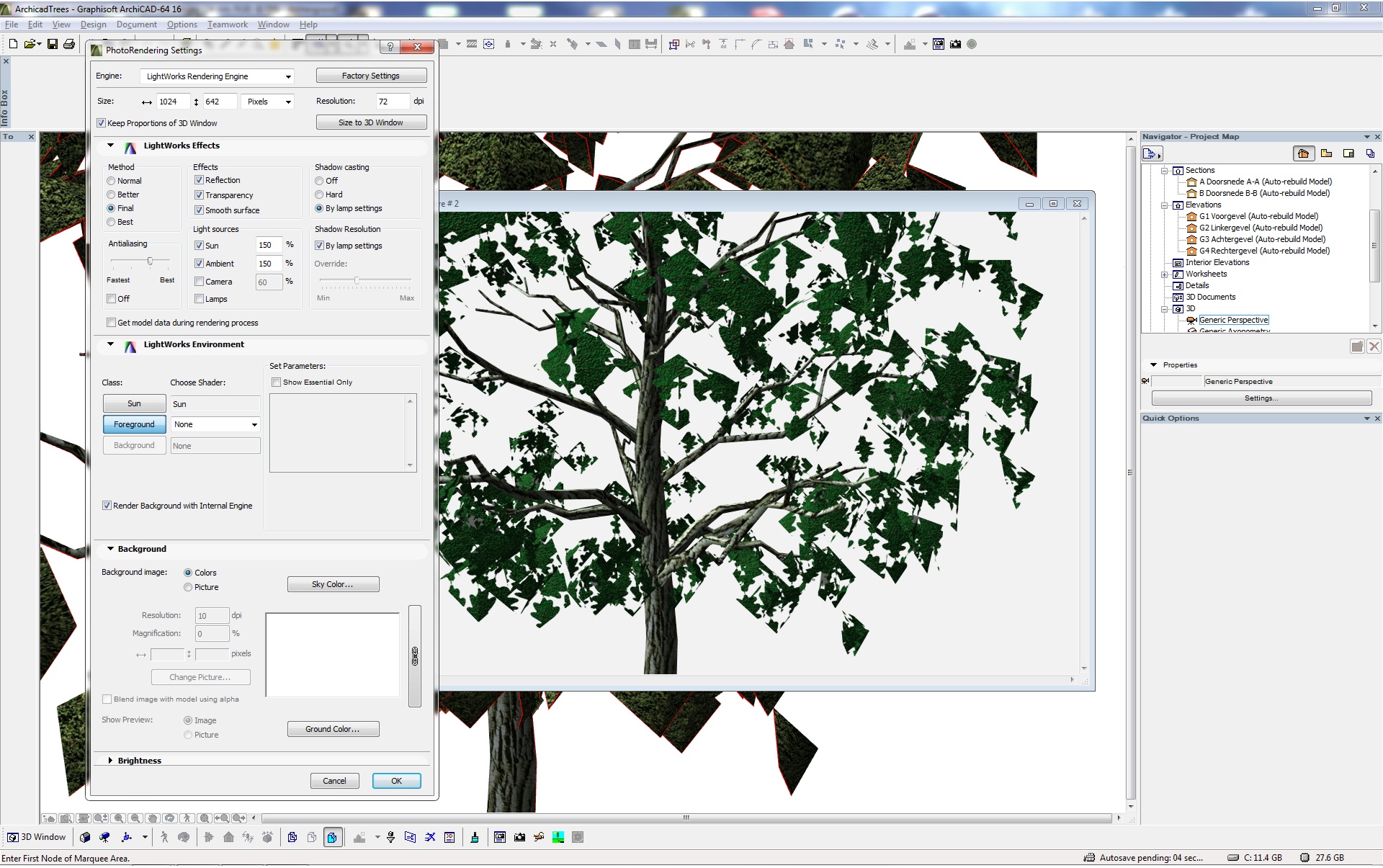Screen dimensions: 1383x868
Task: Click the View Map folder icon in Navigator
Action: tap(1326, 153)
